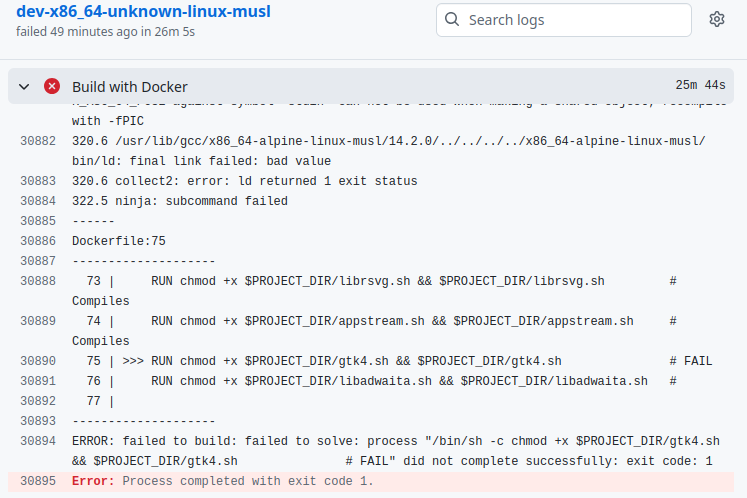Select log line number 30882
The height and width of the screenshot is (498, 747).
38,141
